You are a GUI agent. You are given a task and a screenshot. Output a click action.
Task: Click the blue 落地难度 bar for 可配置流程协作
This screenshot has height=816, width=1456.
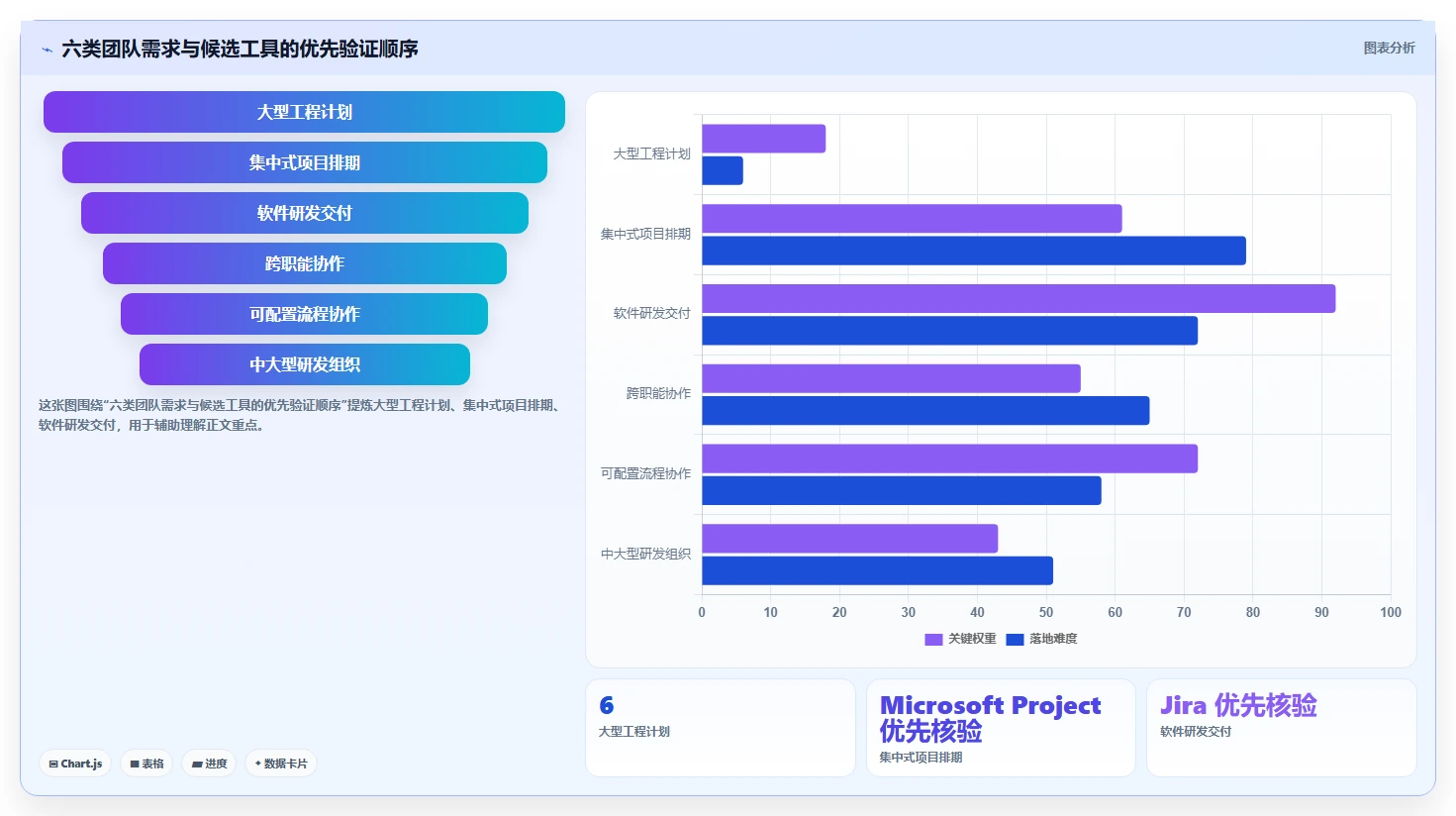point(902,490)
